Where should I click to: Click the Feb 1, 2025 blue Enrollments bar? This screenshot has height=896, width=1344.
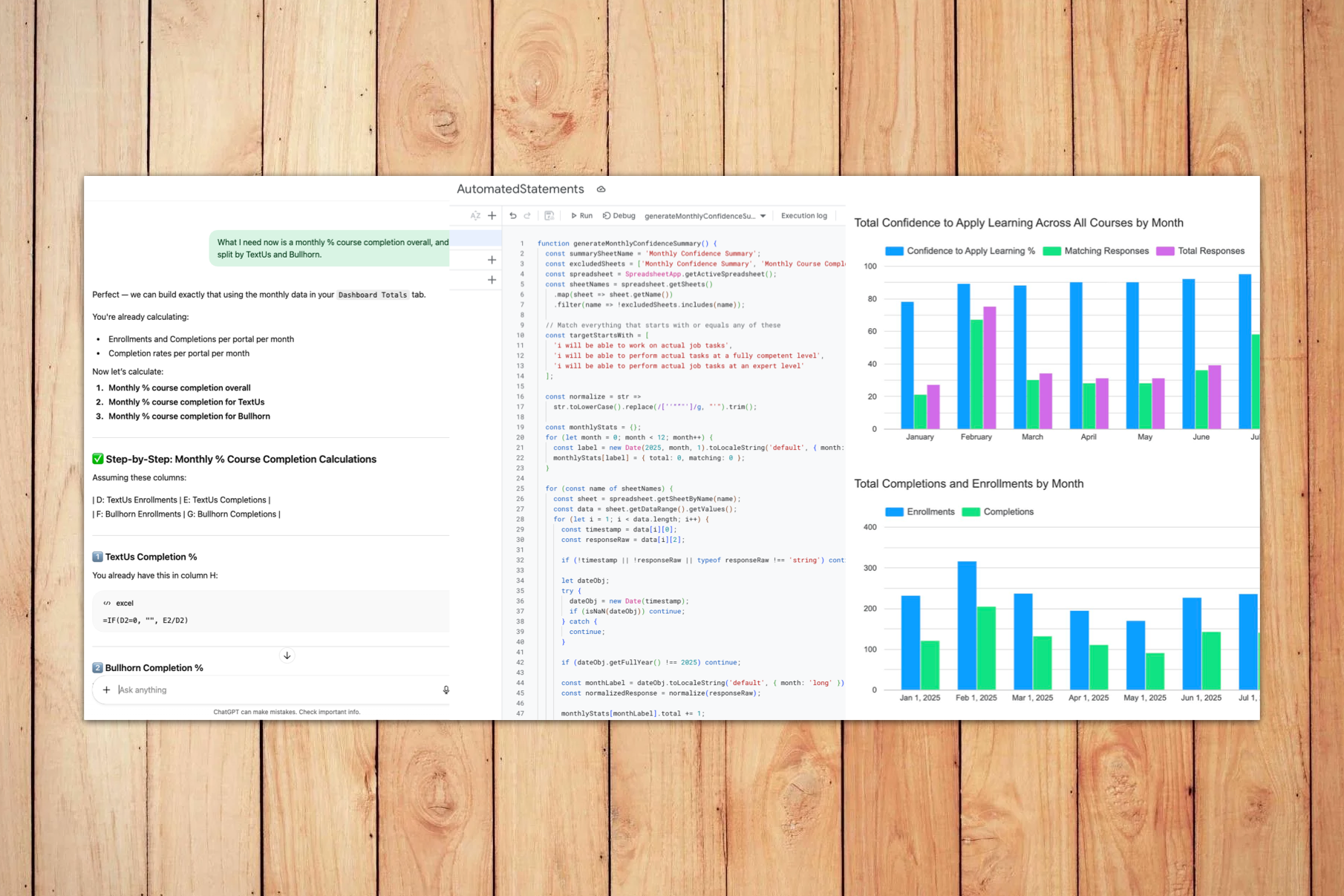coord(967,625)
